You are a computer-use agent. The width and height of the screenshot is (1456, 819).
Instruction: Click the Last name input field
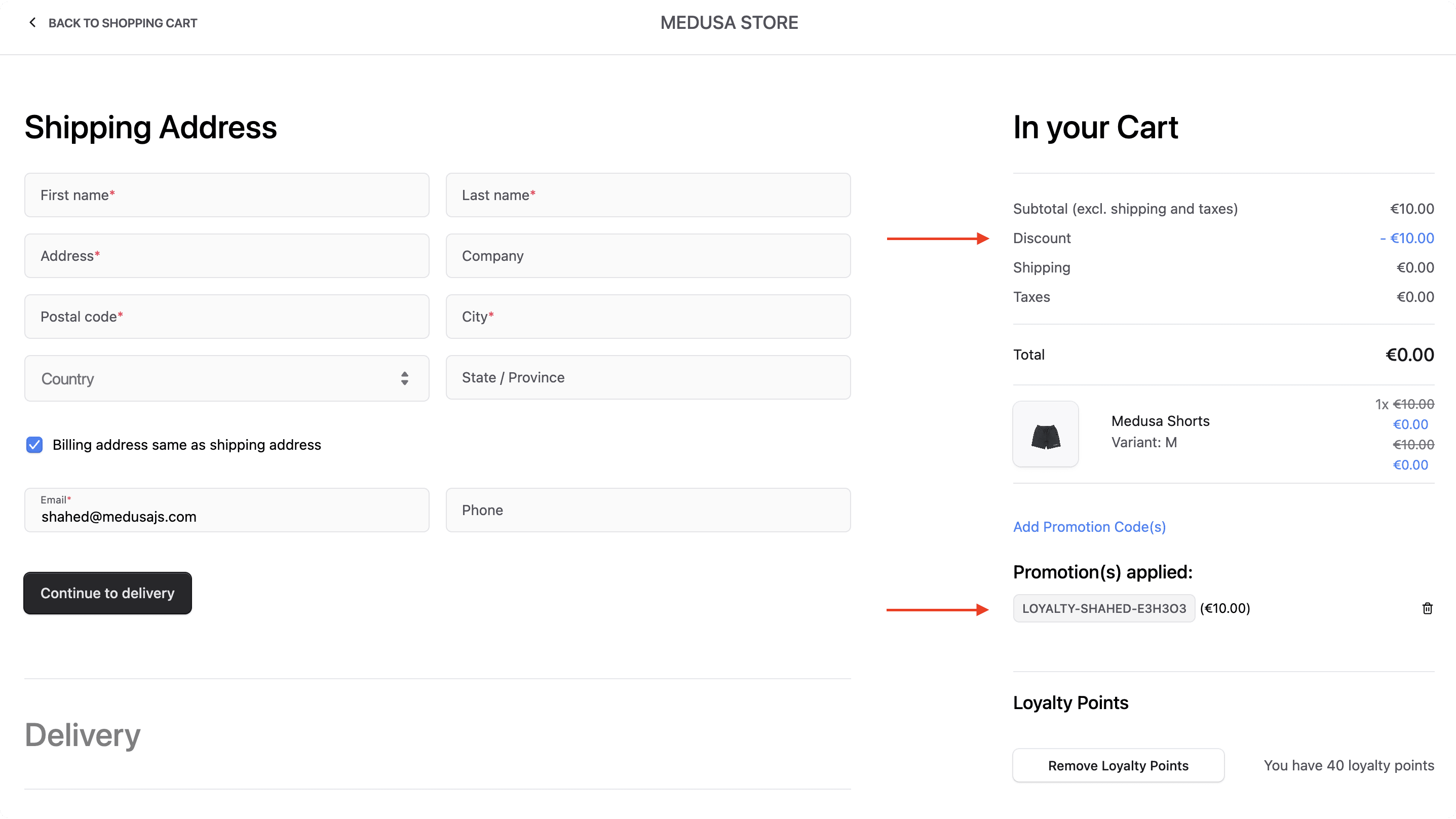coord(648,195)
